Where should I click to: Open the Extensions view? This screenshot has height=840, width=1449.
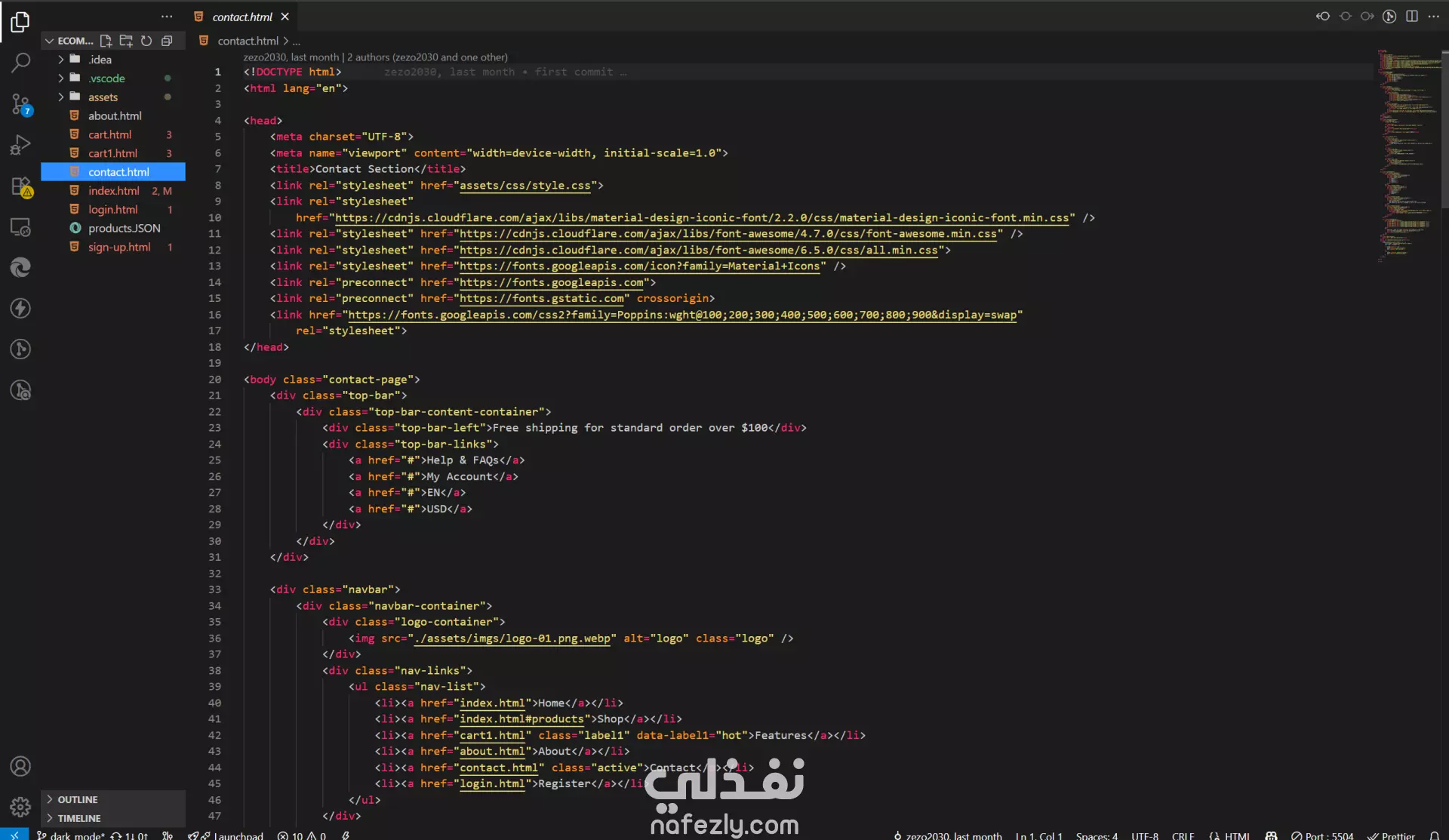point(20,186)
